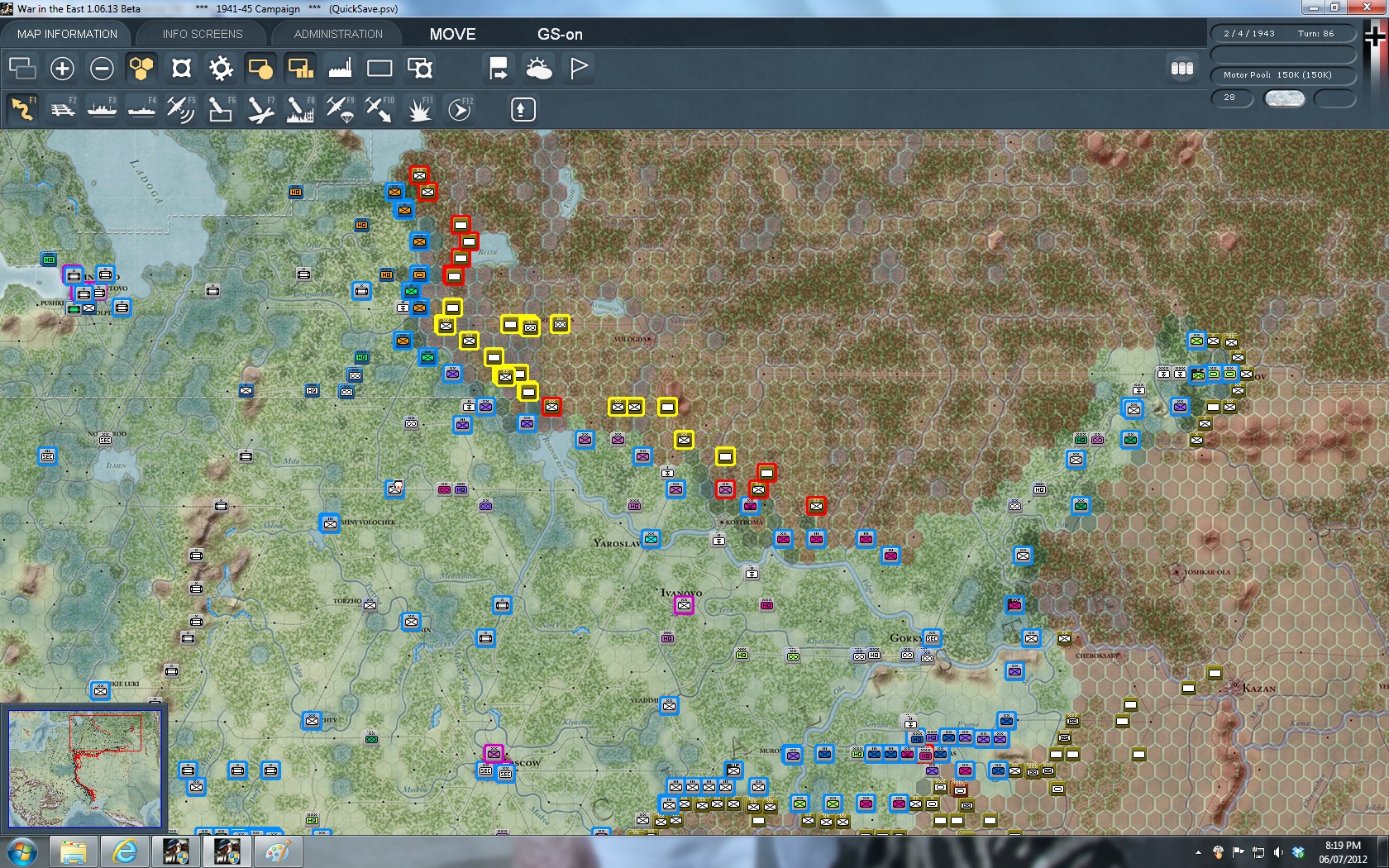Screen dimensions: 1389x868
Task: Click the three-cylinders database icon
Action: 1182,68
